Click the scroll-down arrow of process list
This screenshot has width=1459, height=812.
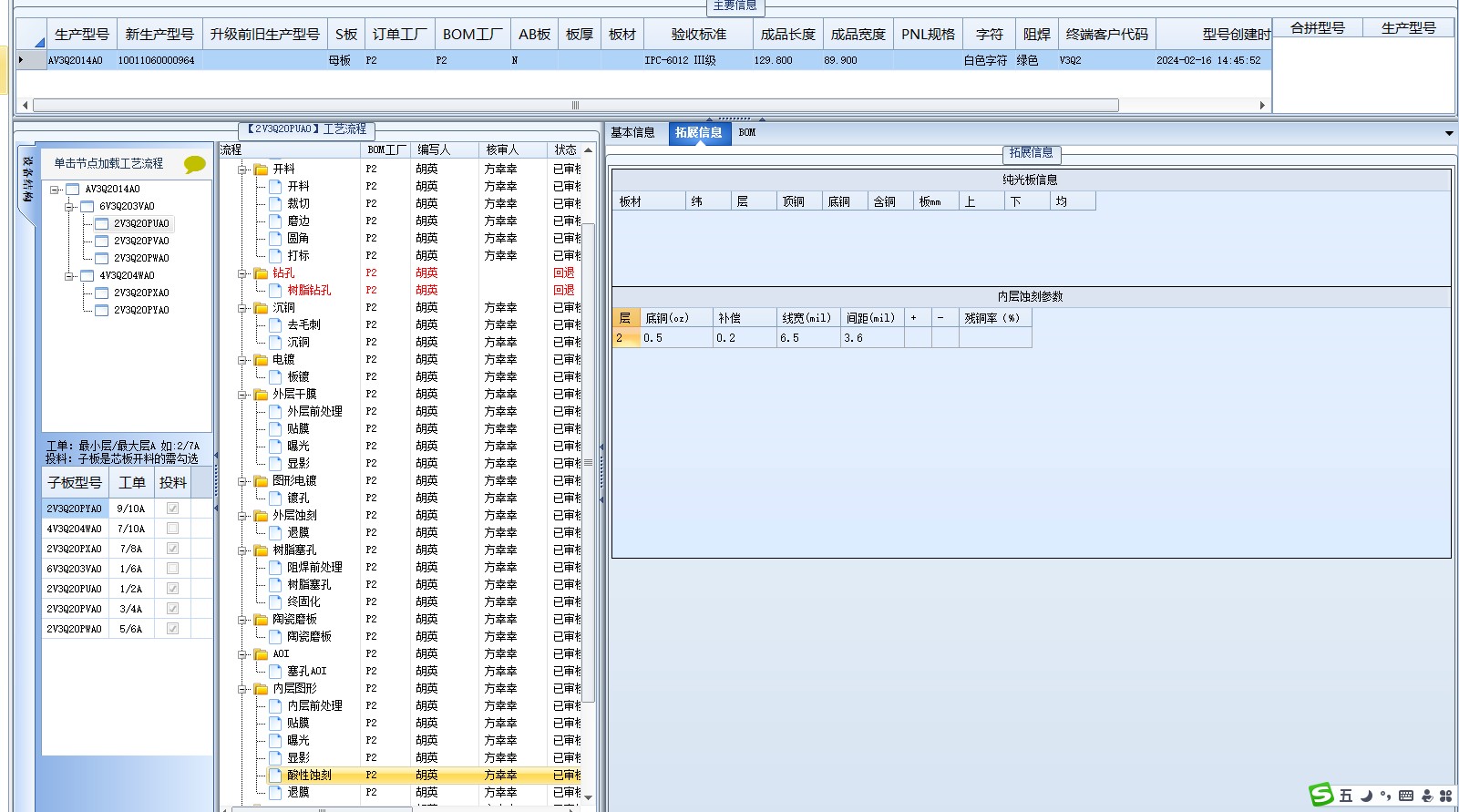(x=588, y=797)
